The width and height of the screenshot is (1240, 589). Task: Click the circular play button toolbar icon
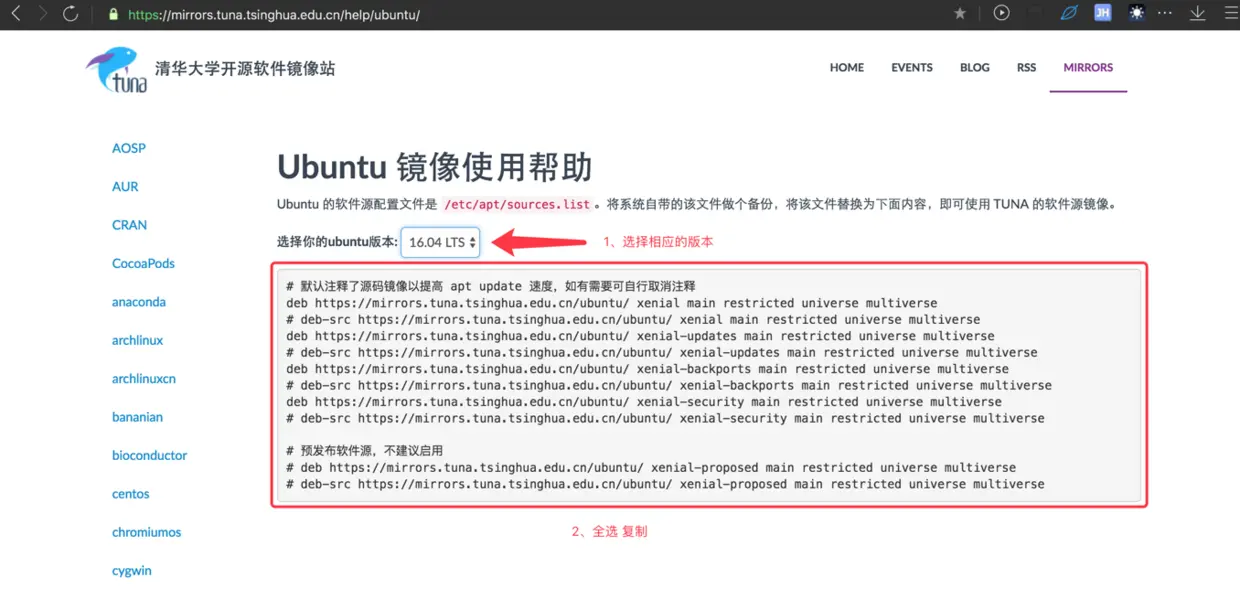pos(1002,14)
